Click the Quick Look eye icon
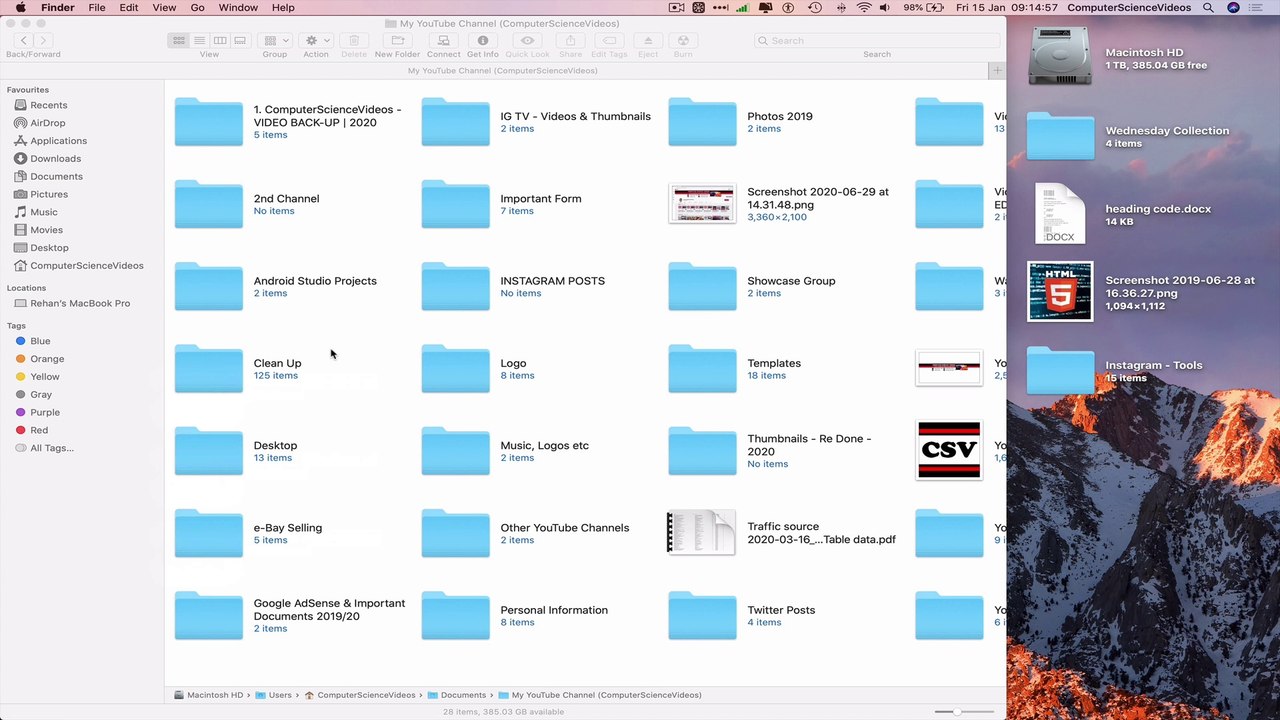Viewport: 1280px width, 720px height. click(528, 40)
